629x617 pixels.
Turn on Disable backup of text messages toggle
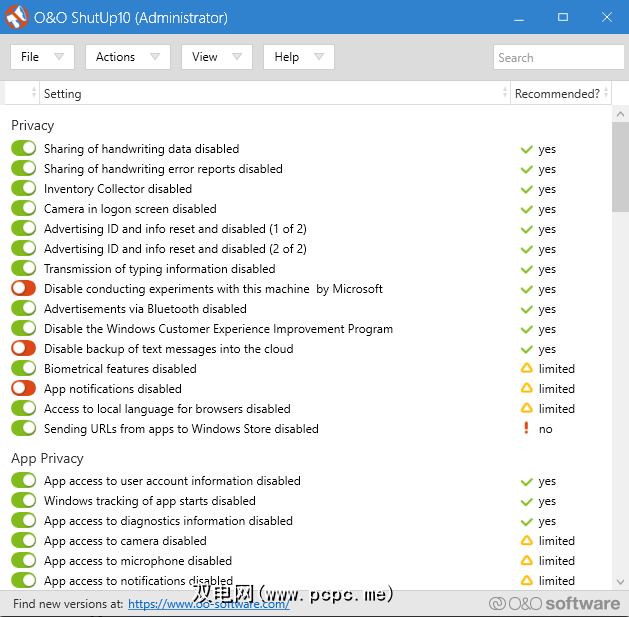(23, 349)
